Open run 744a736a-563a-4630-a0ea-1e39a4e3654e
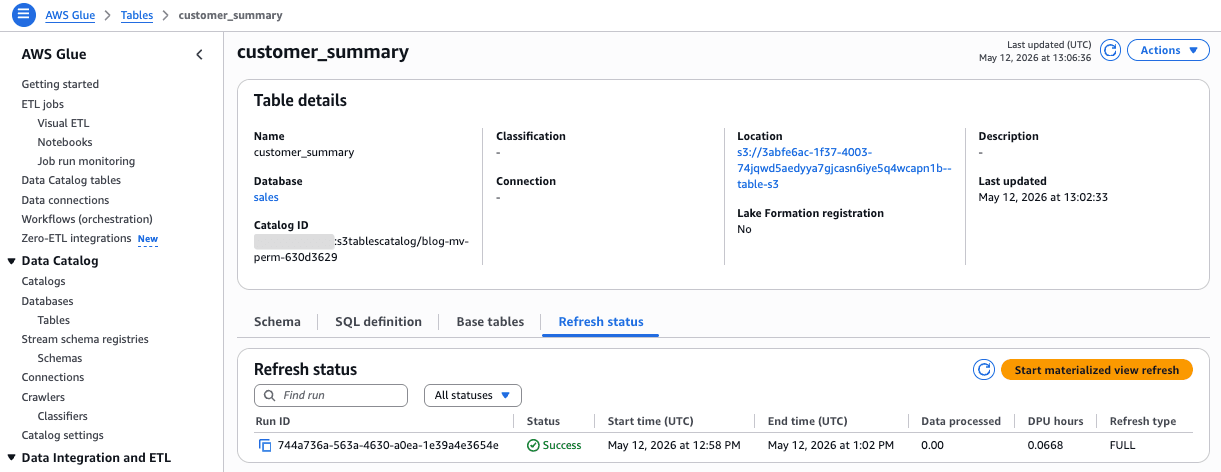 pos(388,445)
